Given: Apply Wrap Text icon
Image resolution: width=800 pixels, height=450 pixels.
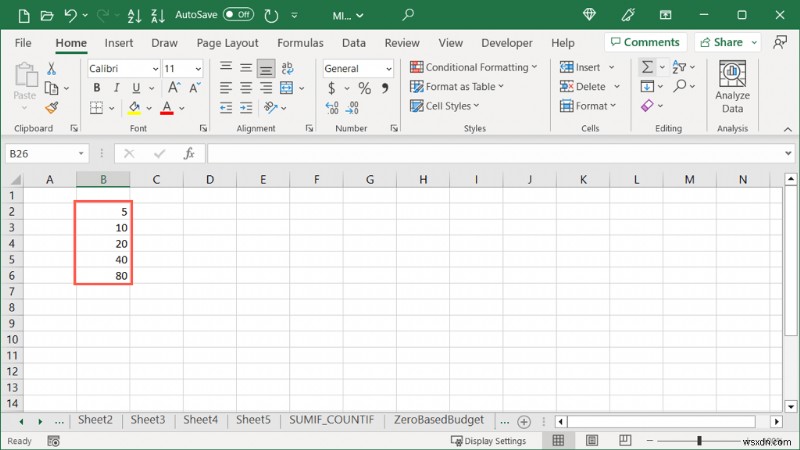Looking at the screenshot, I should click(287, 68).
